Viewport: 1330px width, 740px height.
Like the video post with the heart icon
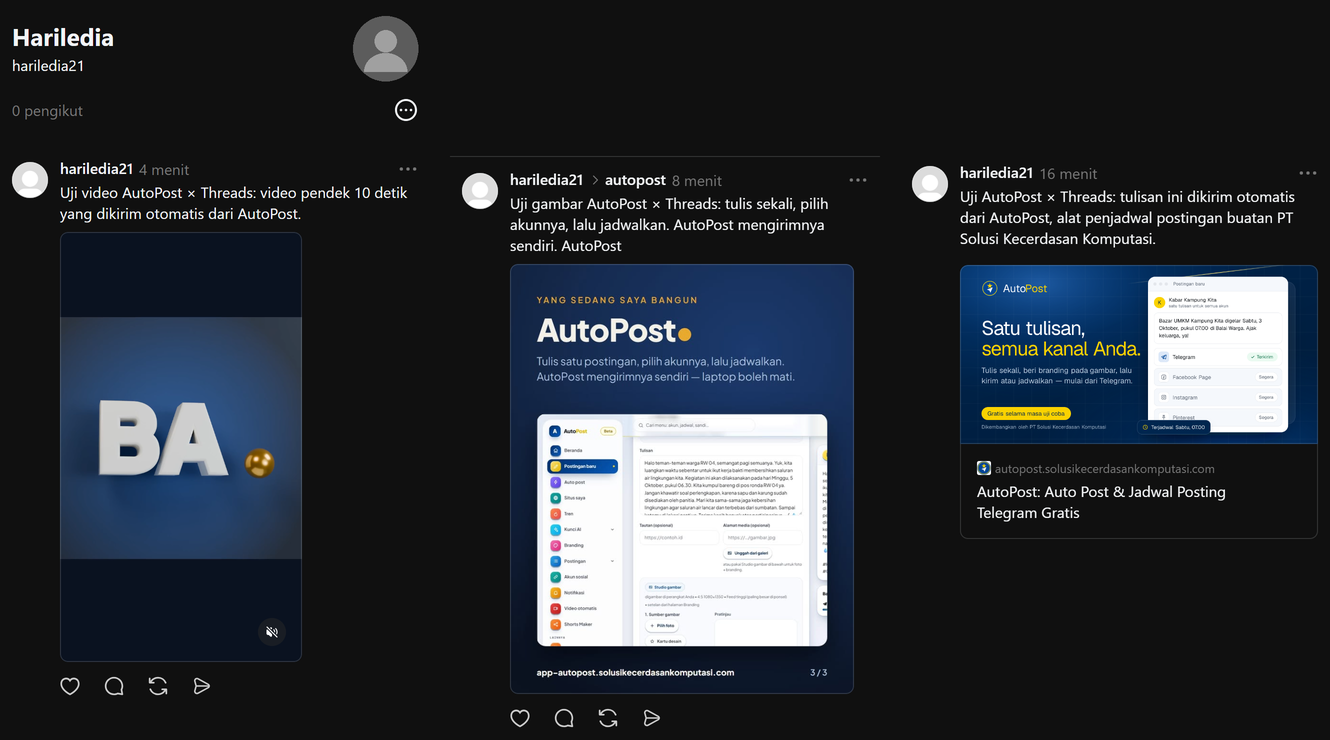pyautogui.click(x=70, y=686)
